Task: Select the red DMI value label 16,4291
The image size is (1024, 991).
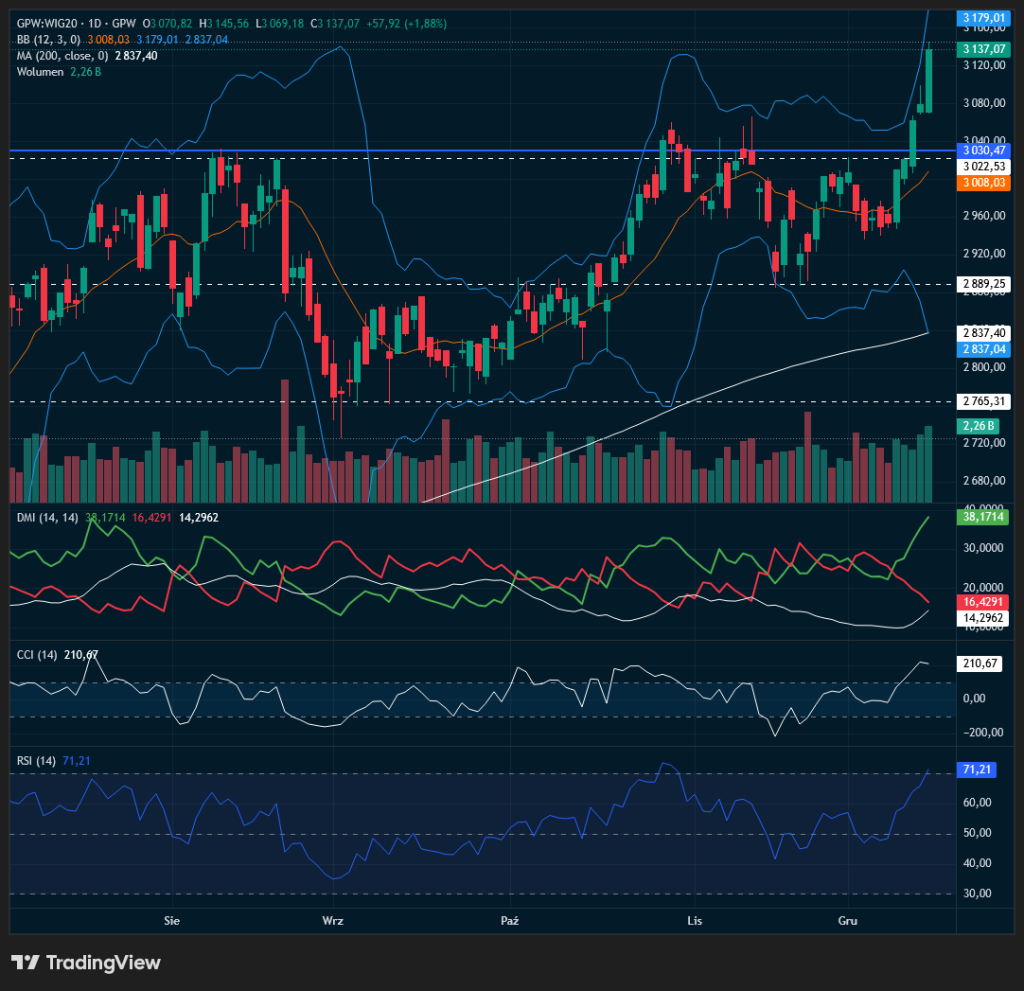Action: (x=982, y=602)
